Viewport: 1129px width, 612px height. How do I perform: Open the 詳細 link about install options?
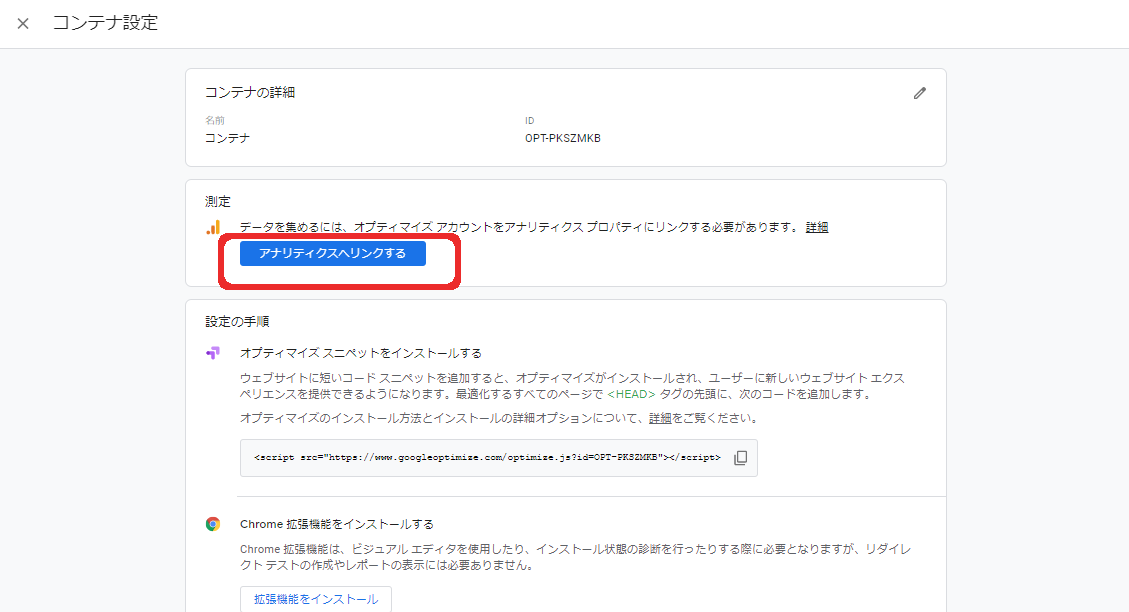point(660,418)
